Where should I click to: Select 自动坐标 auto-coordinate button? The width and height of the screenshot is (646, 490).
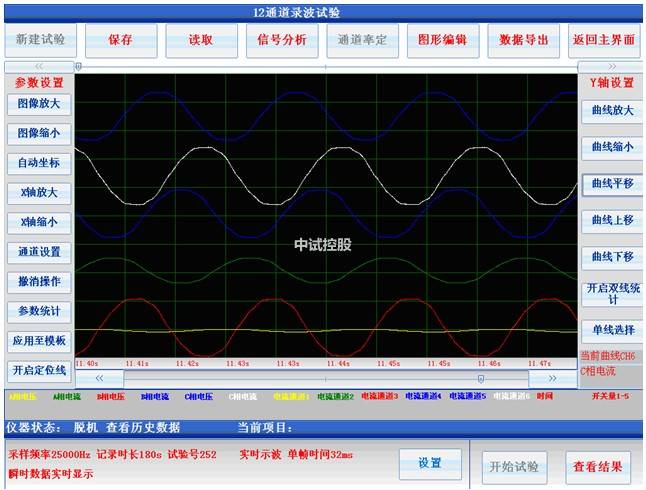tap(38, 162)
